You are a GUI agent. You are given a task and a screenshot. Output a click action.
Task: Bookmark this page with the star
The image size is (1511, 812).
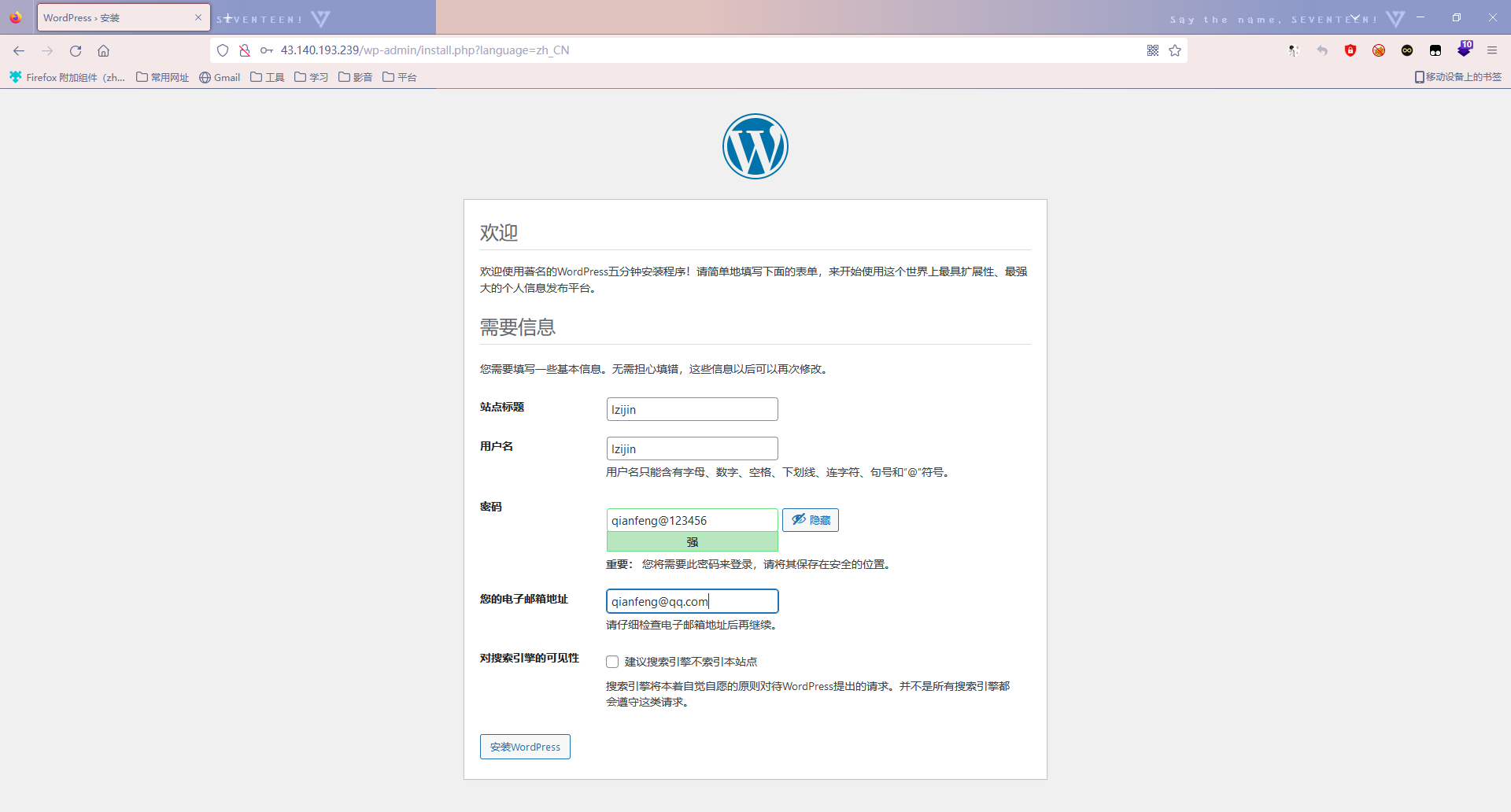point(1175,50)
